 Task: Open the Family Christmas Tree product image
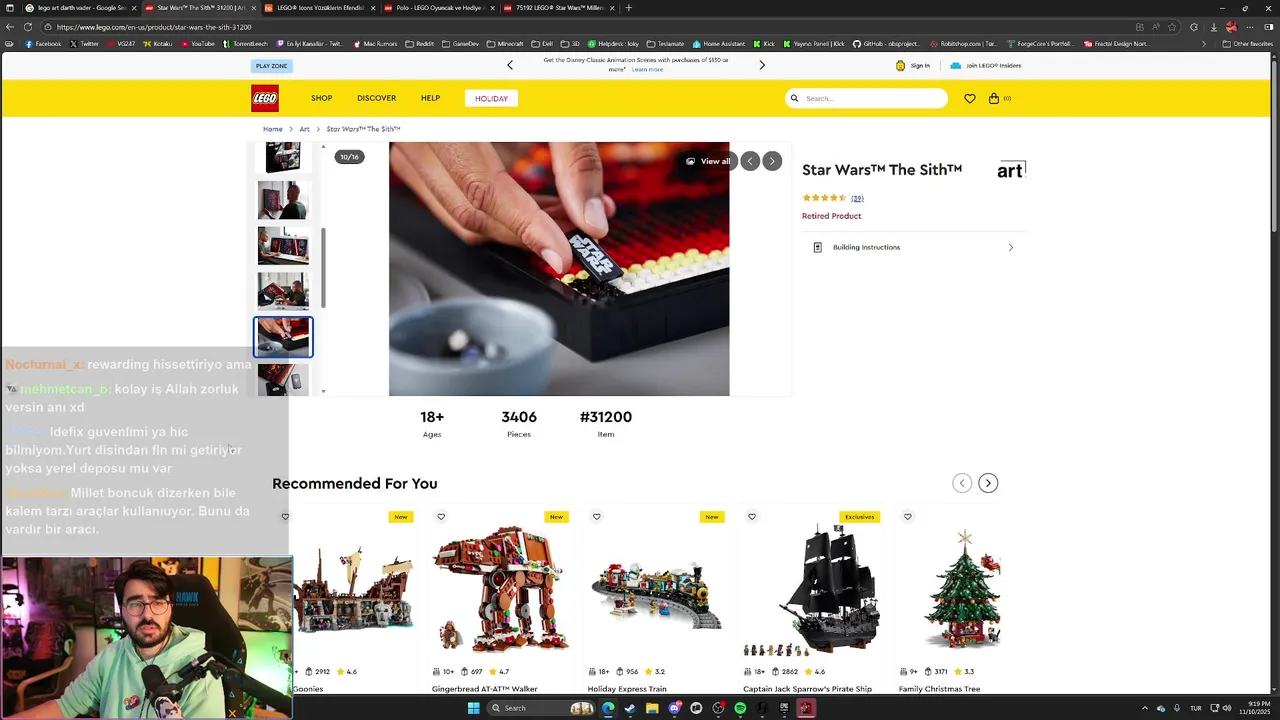coord(963,590)
